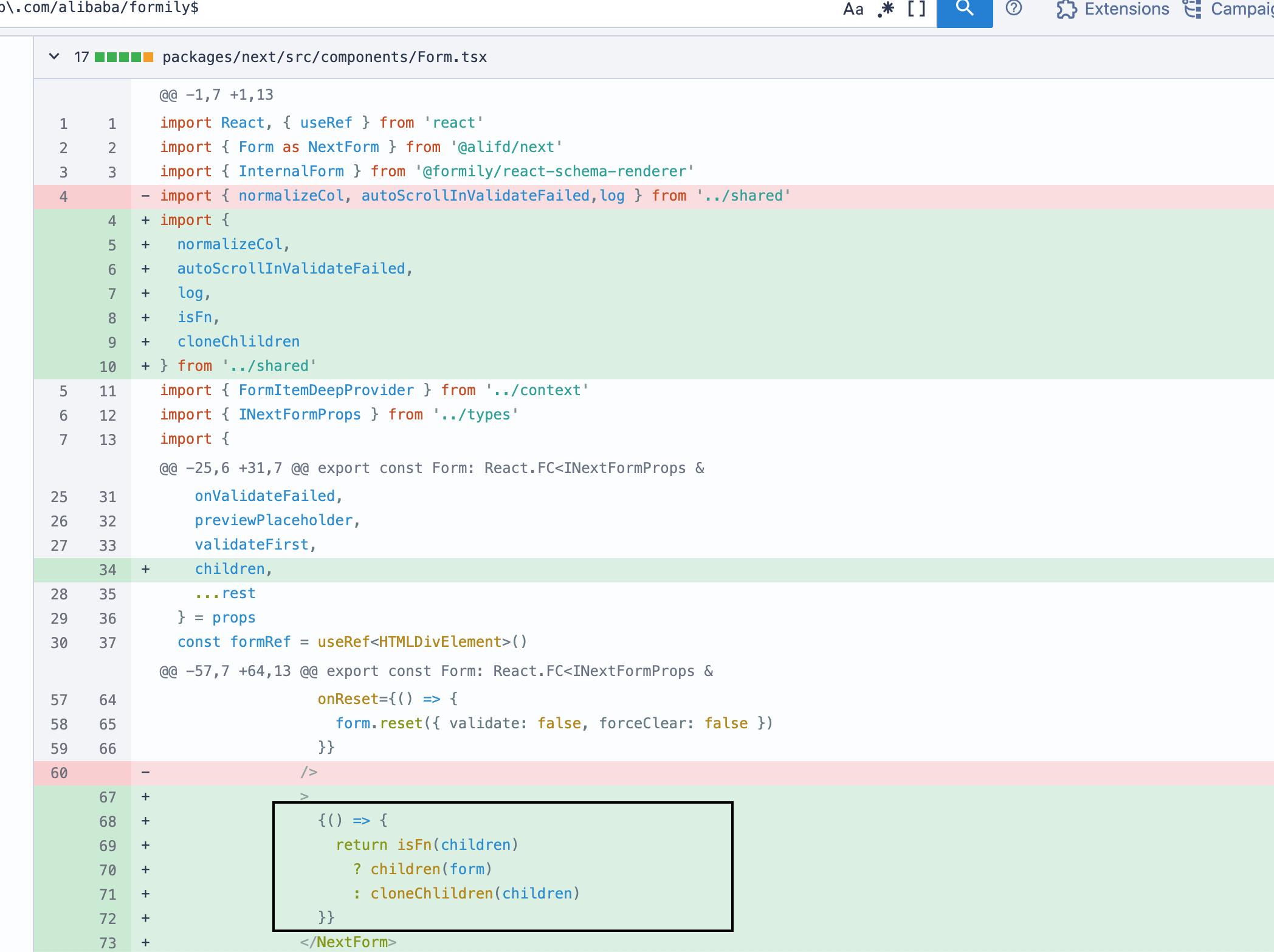Viewport: 1274px width, 952px height.
Task: Click the Campaigns icon
Action: pos(1192,9)
